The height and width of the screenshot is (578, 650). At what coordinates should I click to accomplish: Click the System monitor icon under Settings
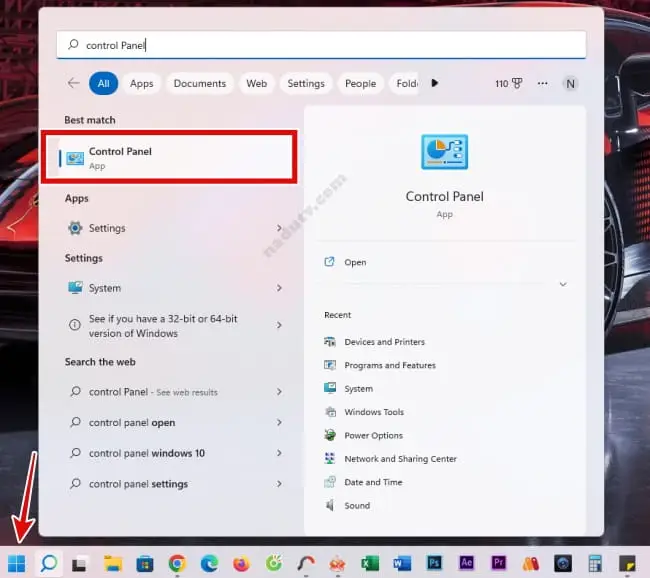tap(75, 287)
